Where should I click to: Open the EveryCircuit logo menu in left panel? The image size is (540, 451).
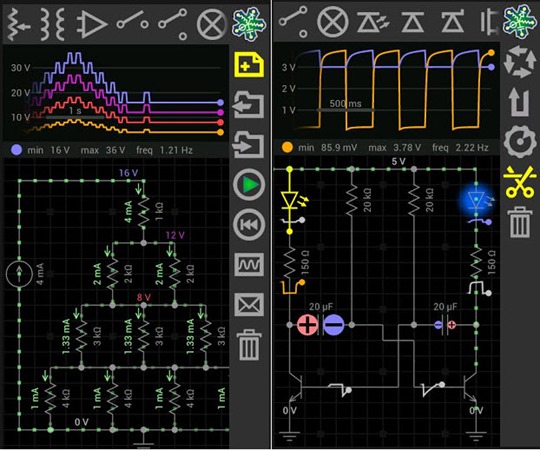249,24
